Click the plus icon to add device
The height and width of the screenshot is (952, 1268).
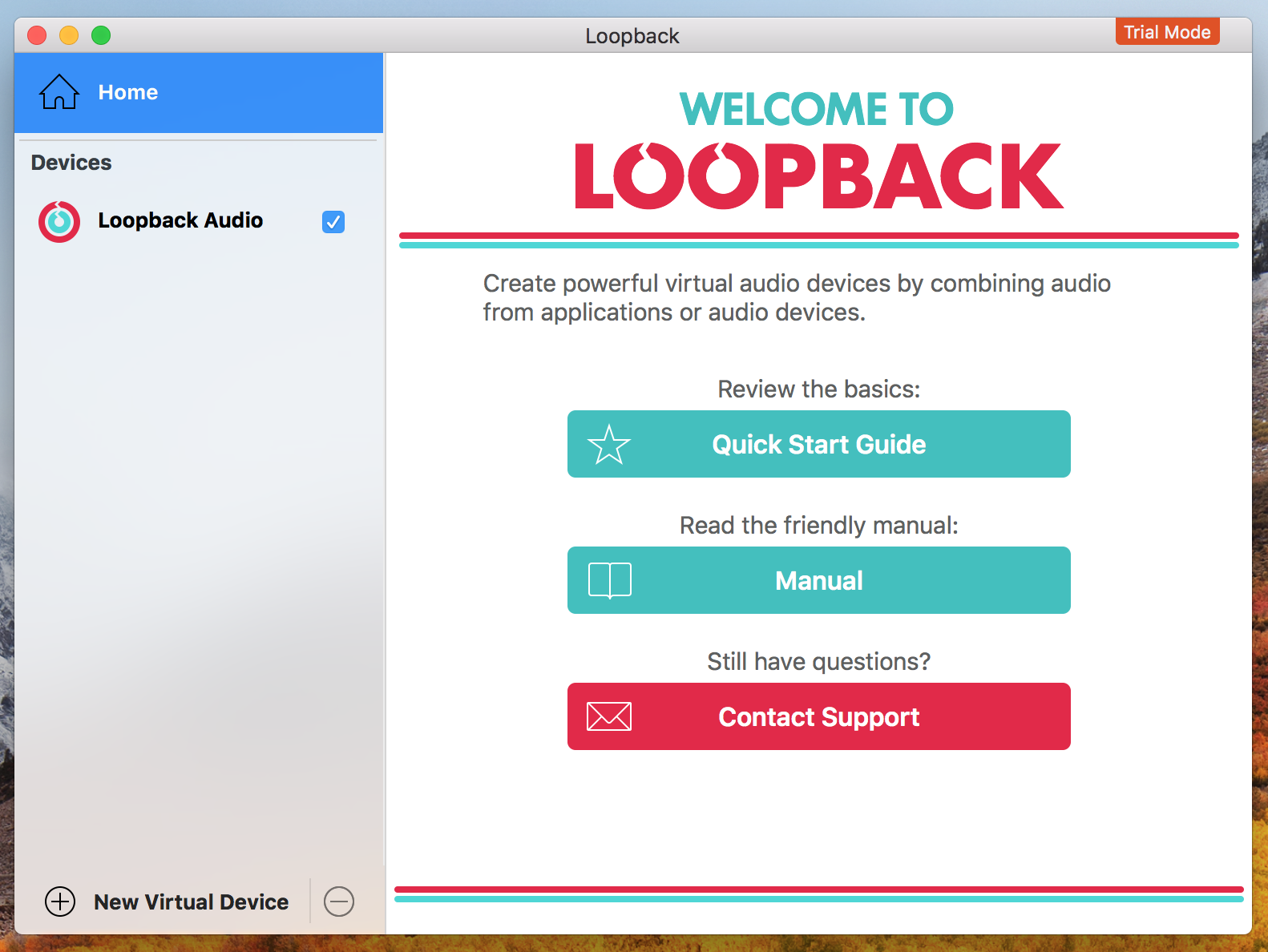(60, 902)
